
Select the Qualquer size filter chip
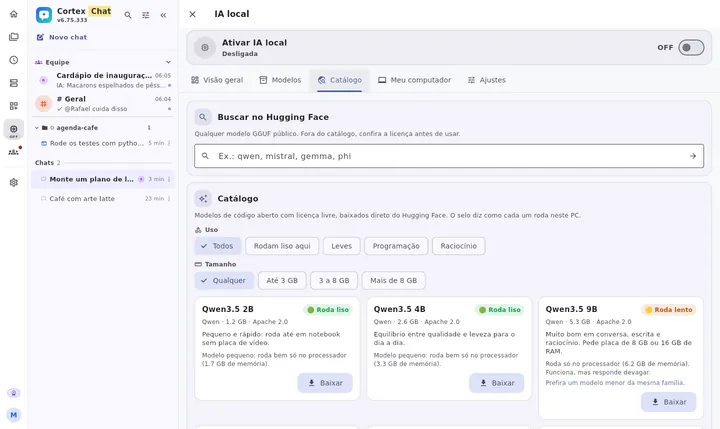click(224, 280)
